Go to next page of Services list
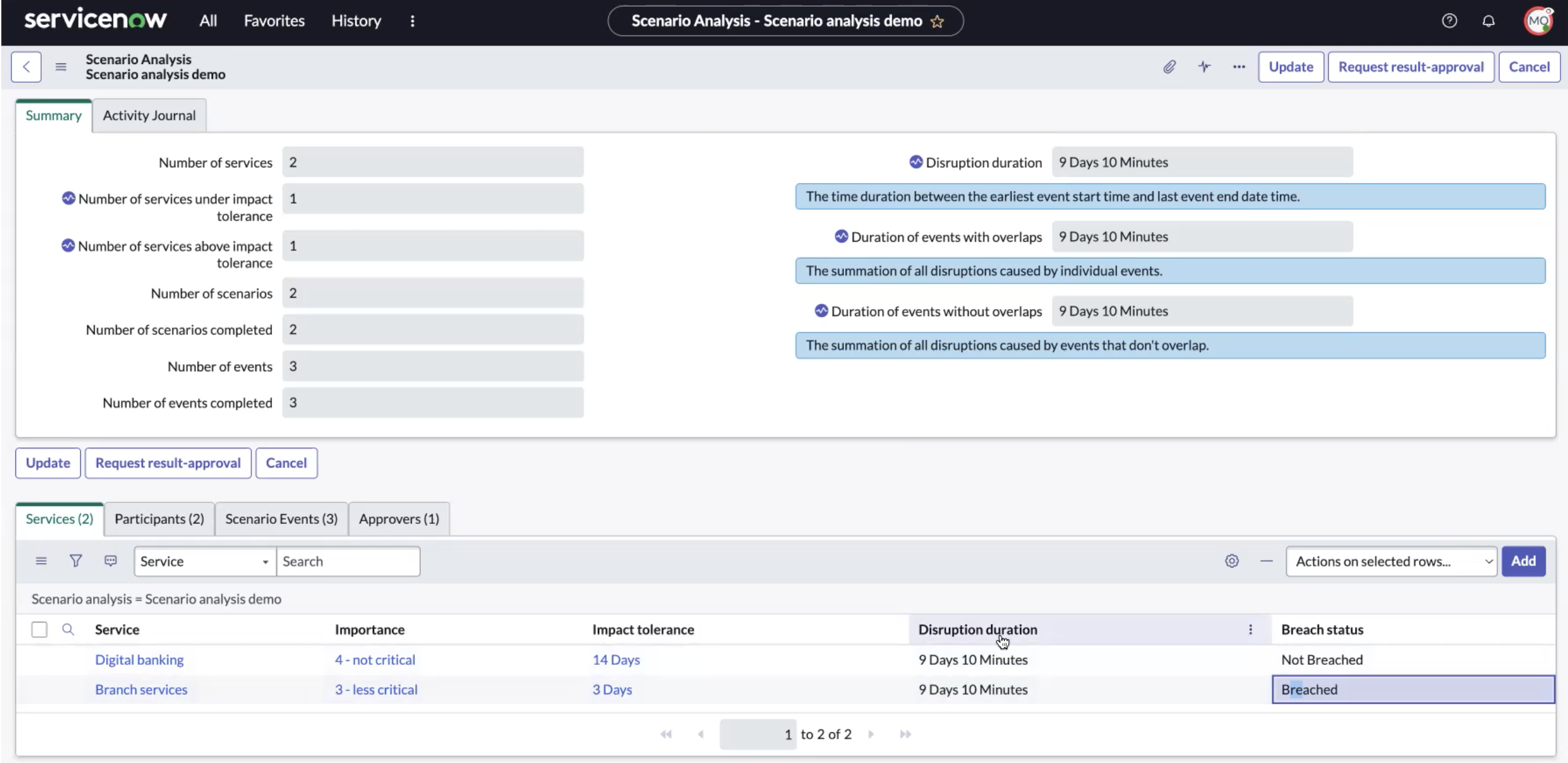Viewport: 1568px width, 763px height. [871, 734]
